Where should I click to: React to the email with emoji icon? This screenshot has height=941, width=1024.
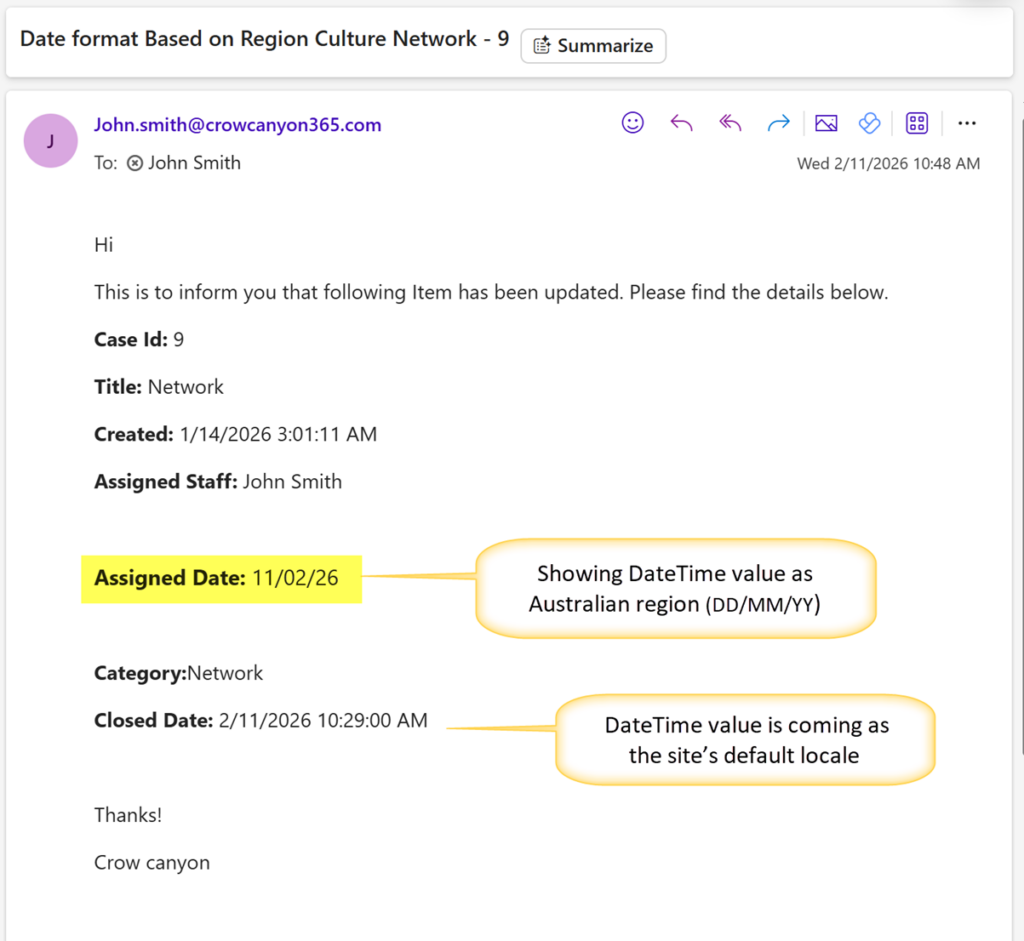coord(632,123)
